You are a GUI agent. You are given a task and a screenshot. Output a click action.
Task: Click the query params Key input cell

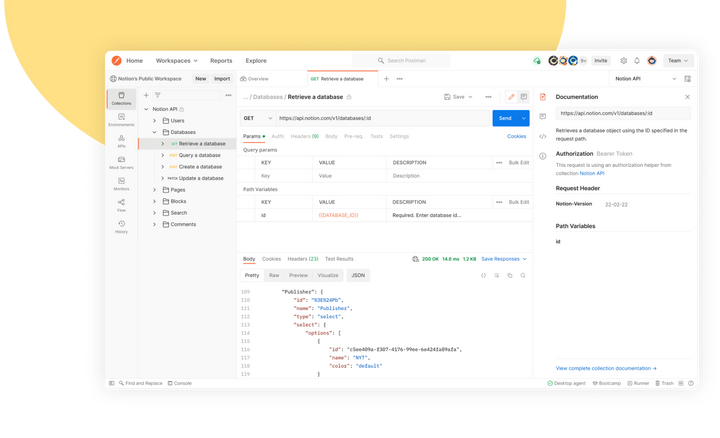284,176
